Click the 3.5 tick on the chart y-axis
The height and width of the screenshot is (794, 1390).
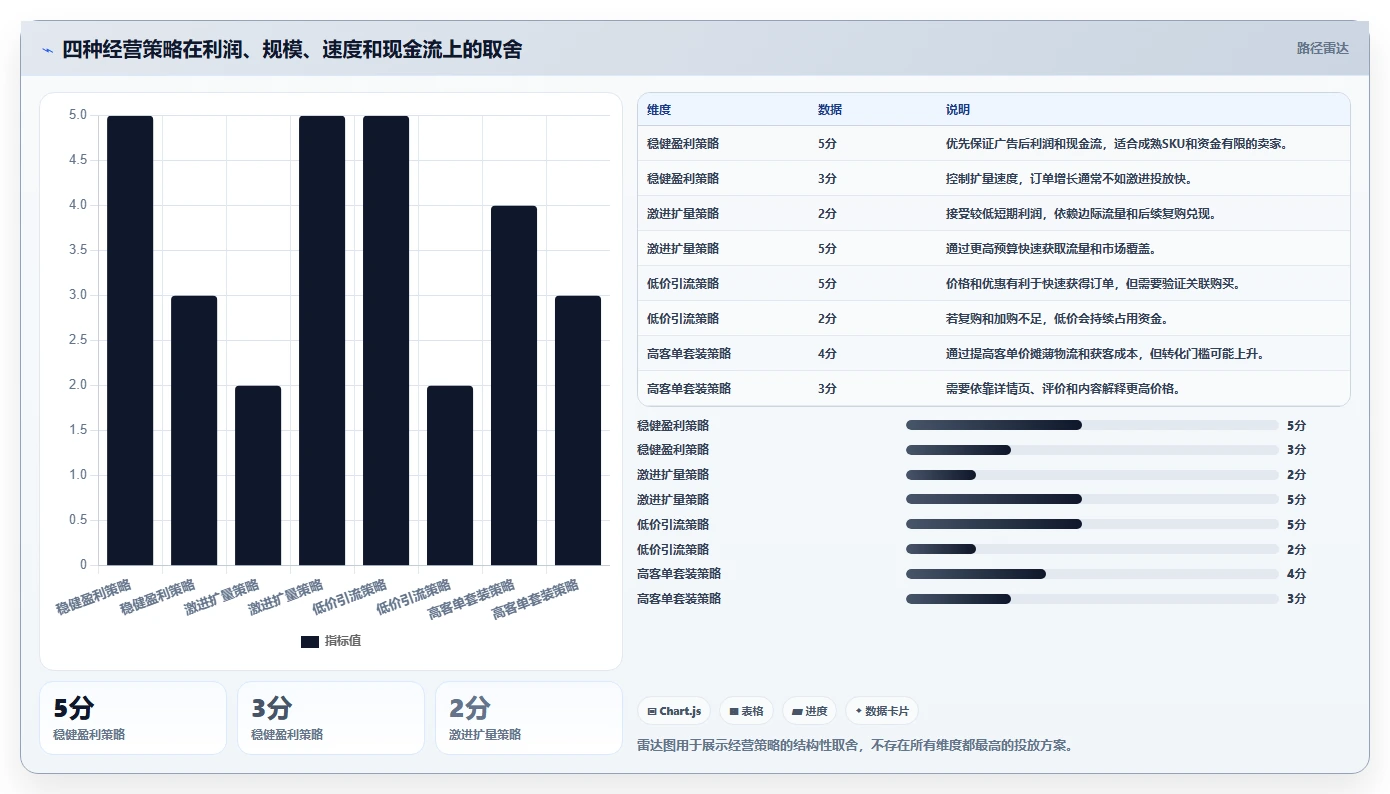pyautogui.click(x=77, y=250)
